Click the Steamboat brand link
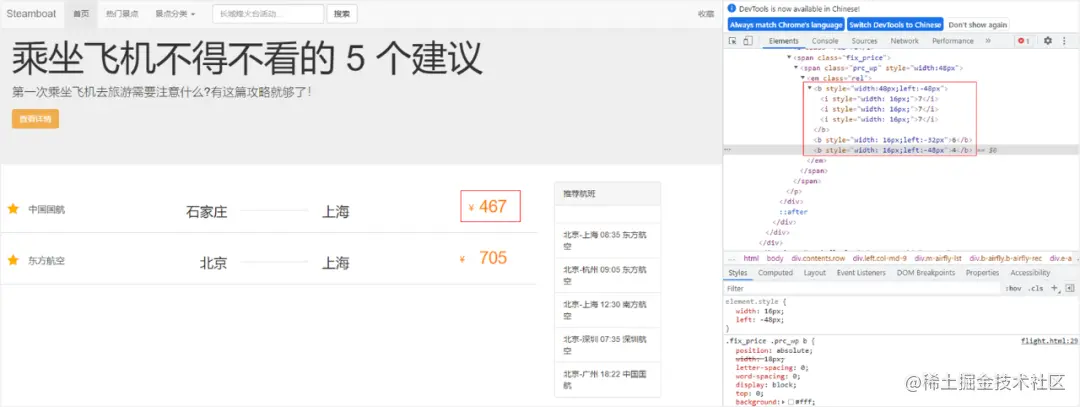This screenshot has height=407, width=1080. tap(30, 14)
